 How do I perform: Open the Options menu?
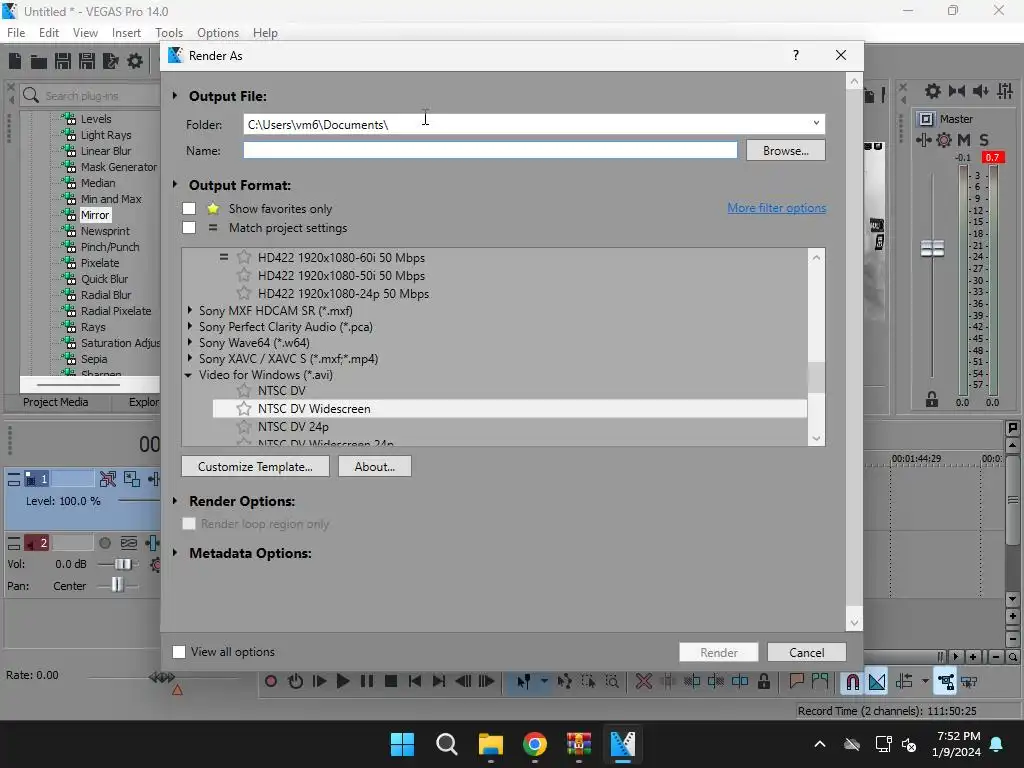pyautogui.click(x=218, y=33)
